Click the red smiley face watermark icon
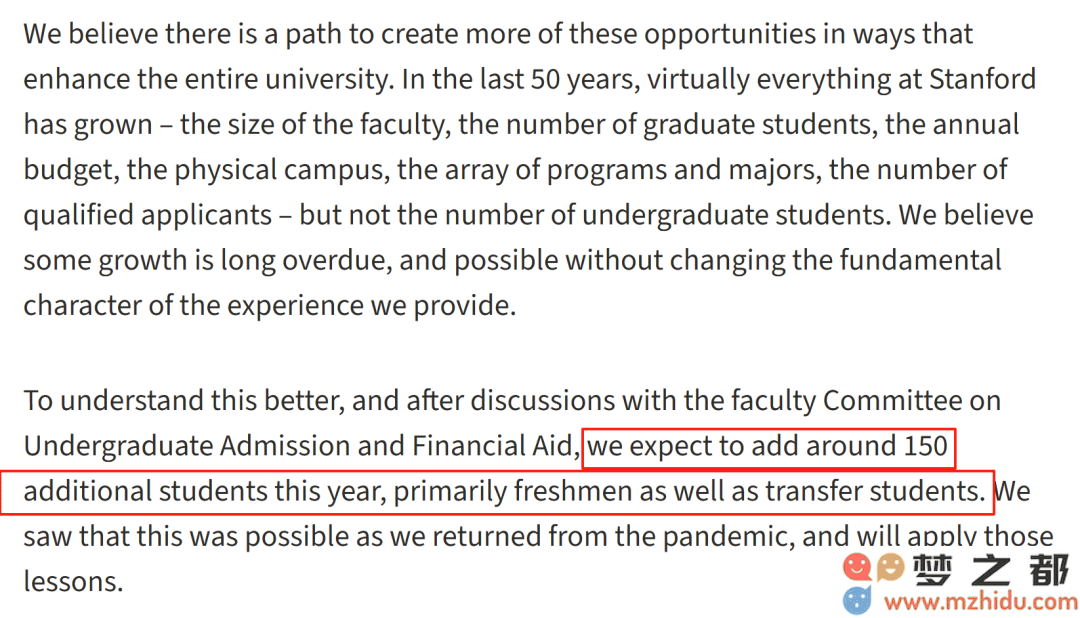This screenshot has width=1080, height=618. [858, 568]
